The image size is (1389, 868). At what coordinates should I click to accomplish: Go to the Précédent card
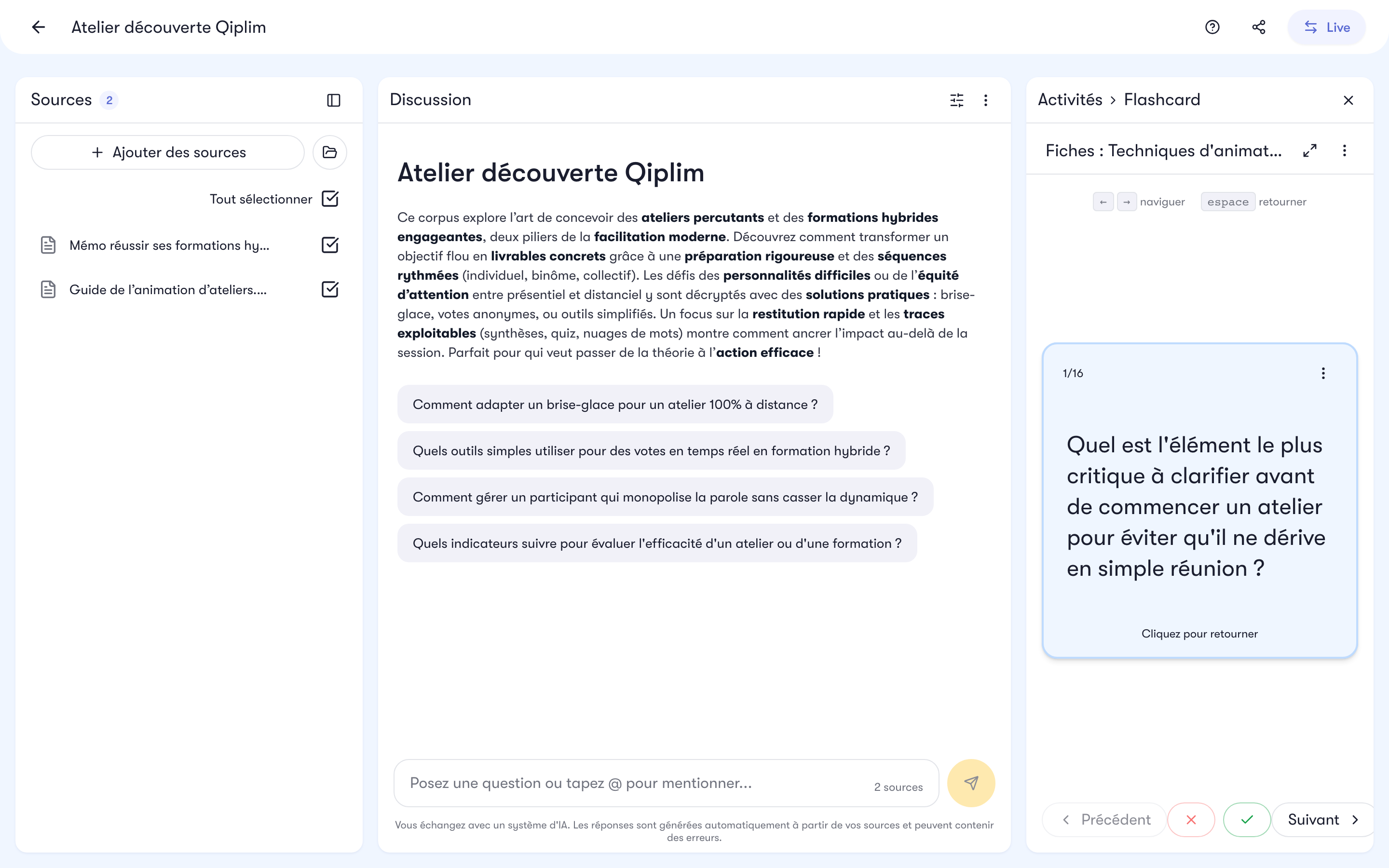(1105, 820)
